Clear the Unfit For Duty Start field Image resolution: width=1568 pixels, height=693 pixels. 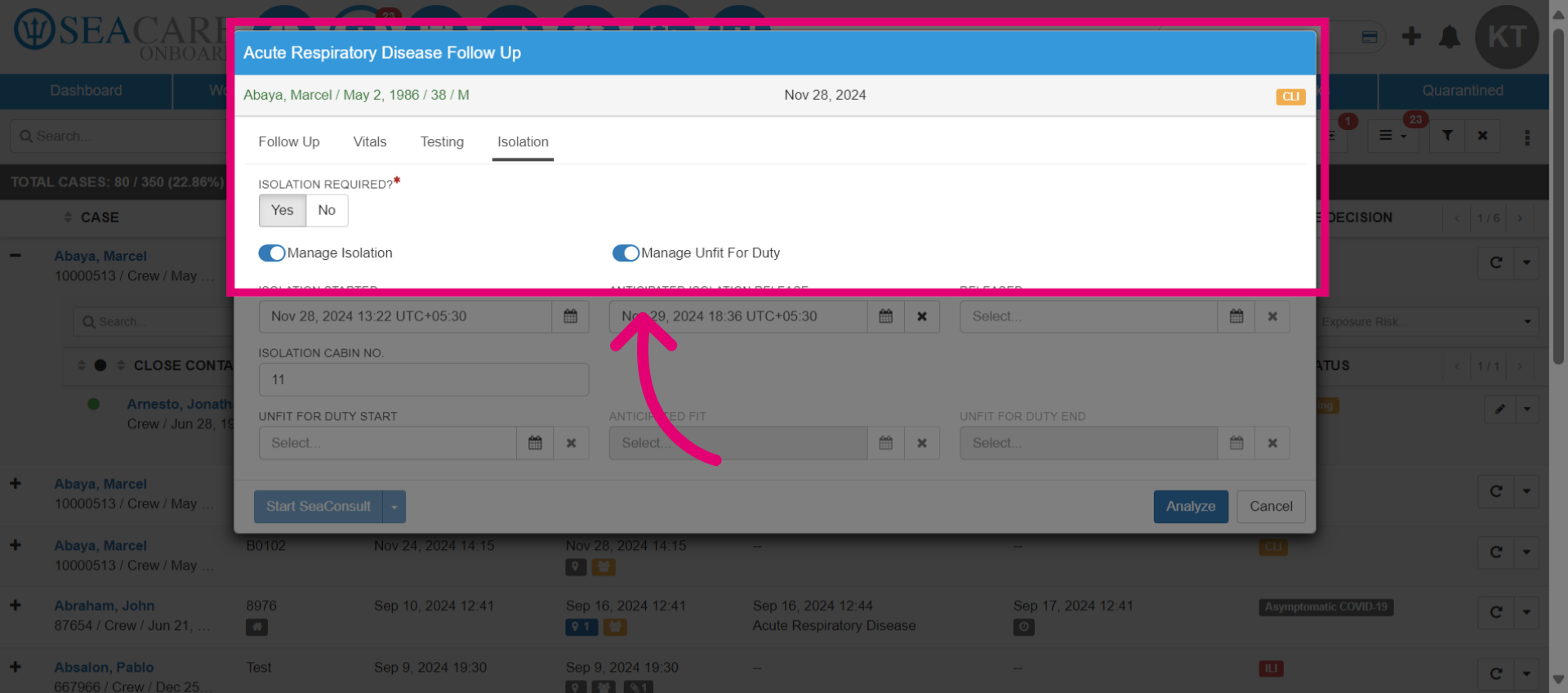tap(571, 443)
